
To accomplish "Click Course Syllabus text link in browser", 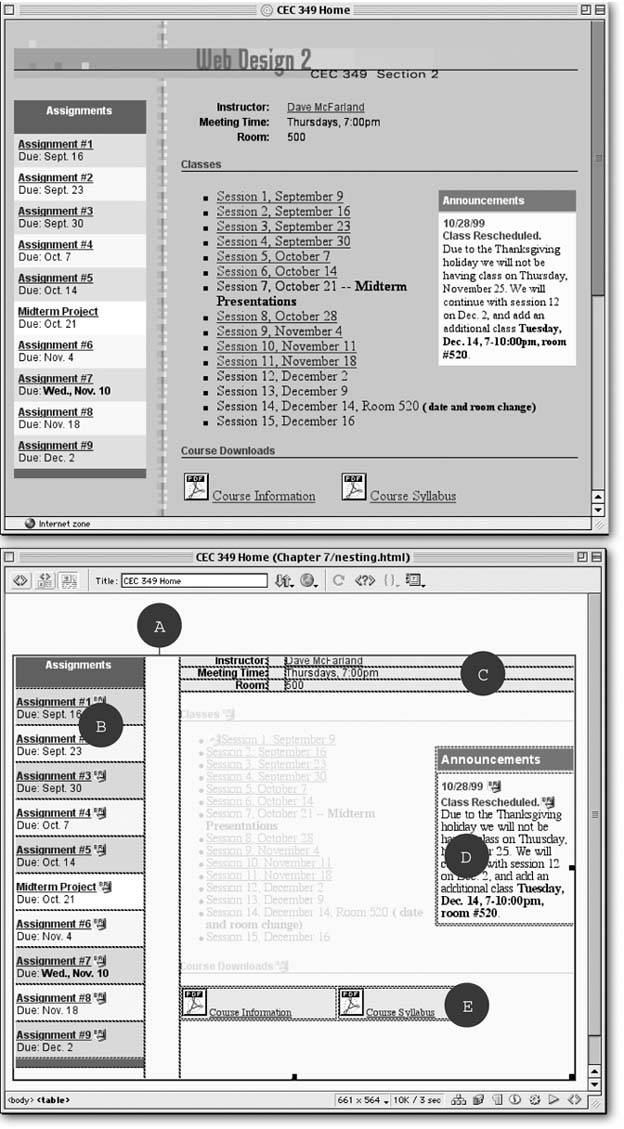I will (412, 496).
